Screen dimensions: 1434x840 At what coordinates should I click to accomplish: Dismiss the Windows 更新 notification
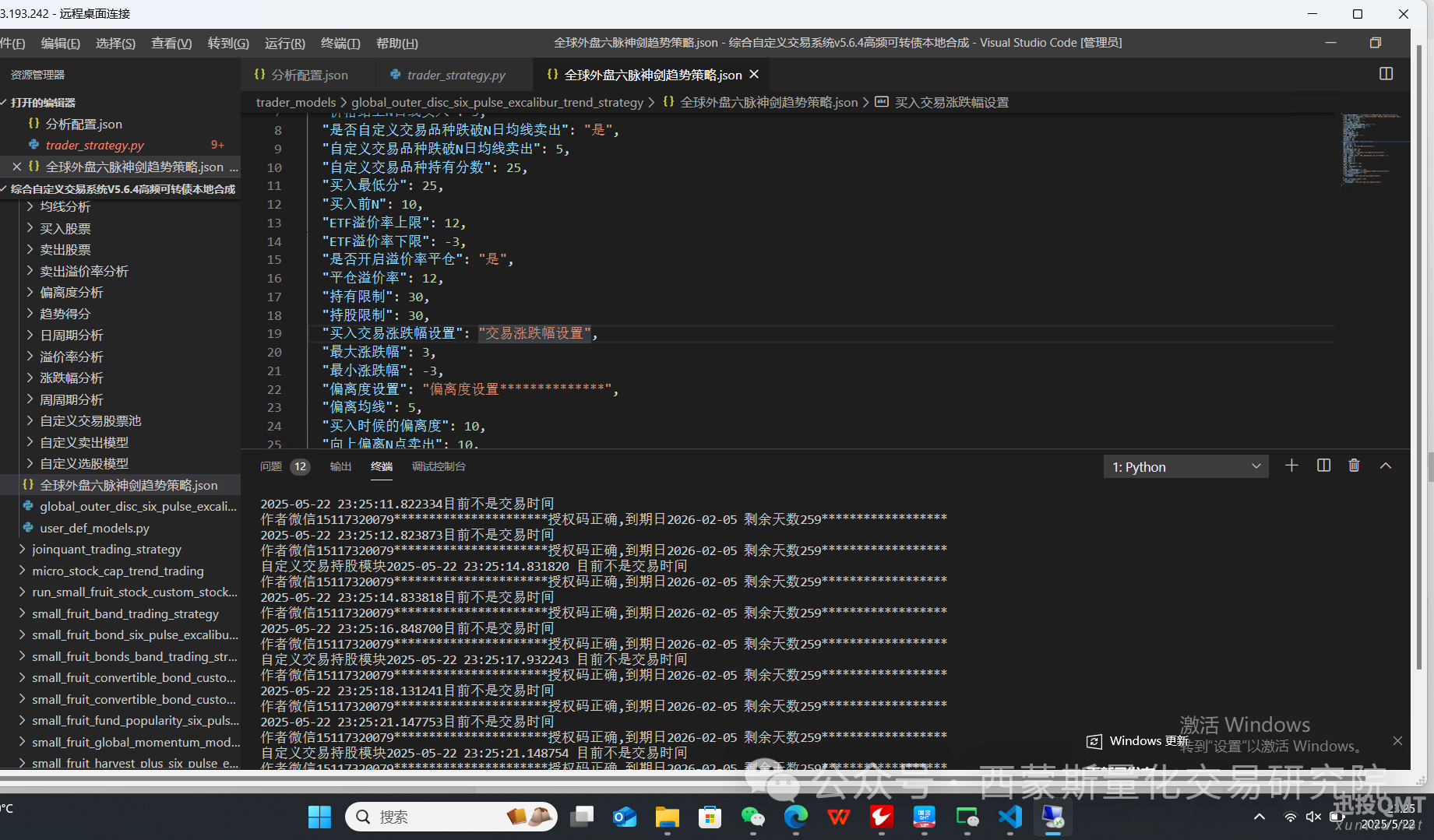click(1397, 741)
